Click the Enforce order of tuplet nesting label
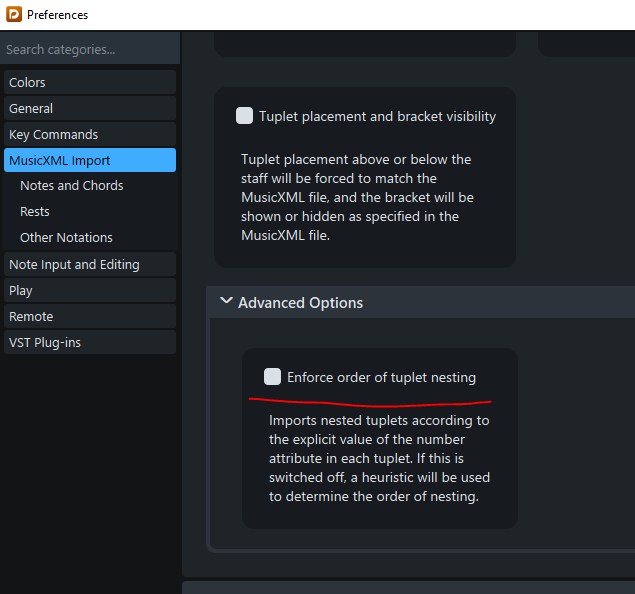Screen dimensions: 635x594 point(381,377)
